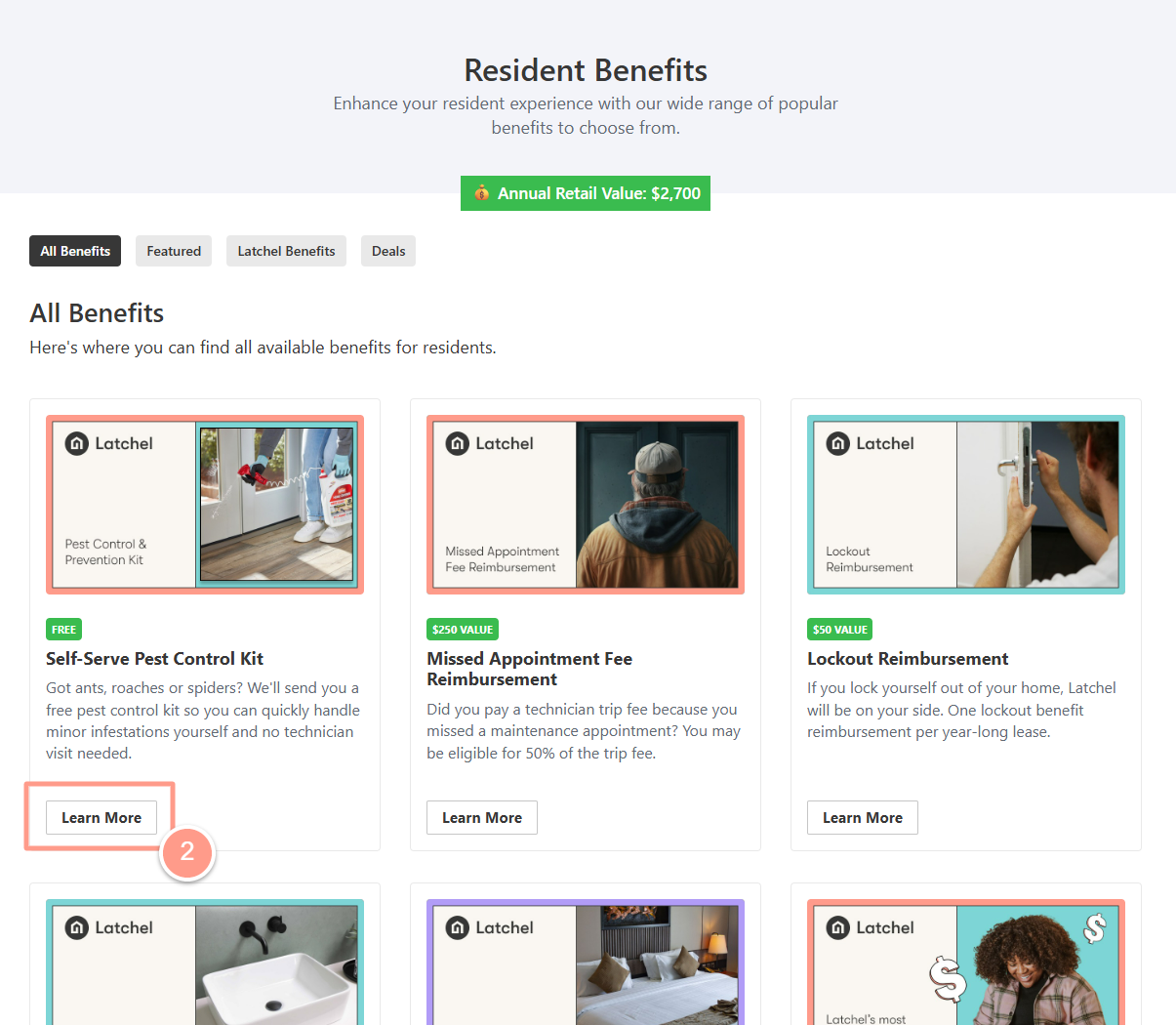Click the 'Did you pay a technician trip fee' description
Image resolution: width=1176 pixels, height=1025 pixels.
click(x=584, y=731)
